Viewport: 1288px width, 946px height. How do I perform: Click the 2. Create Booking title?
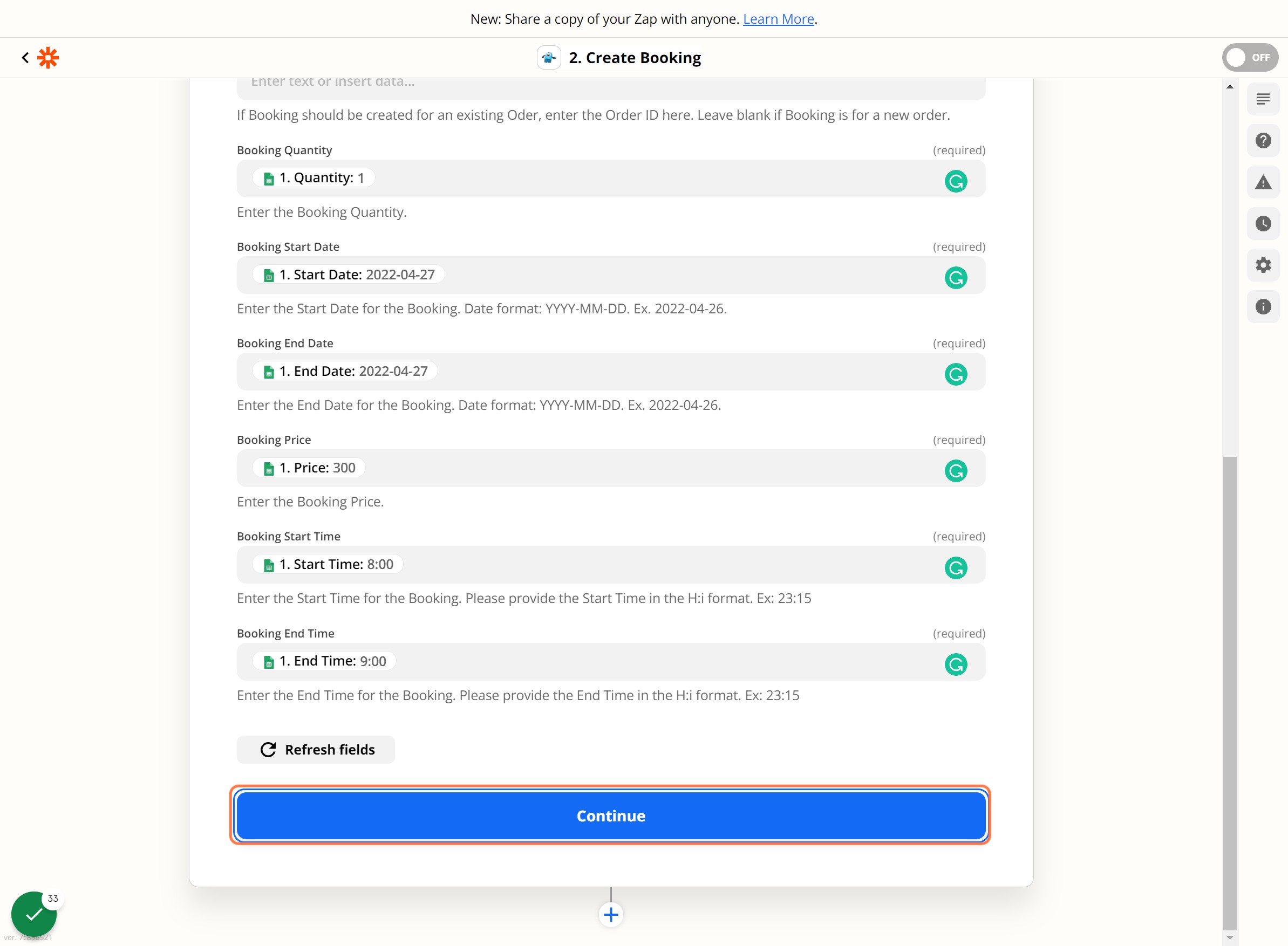click(x=634, y=57)
